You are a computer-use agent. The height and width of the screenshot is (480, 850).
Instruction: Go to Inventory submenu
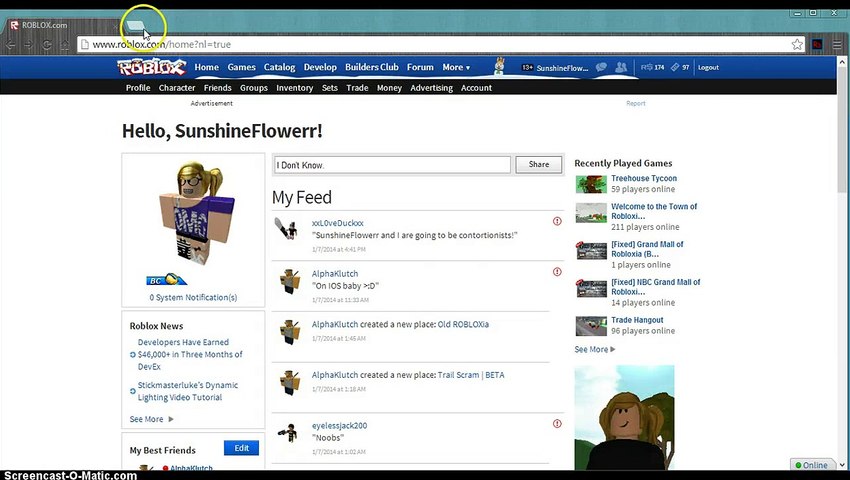[x=294, y=87]
